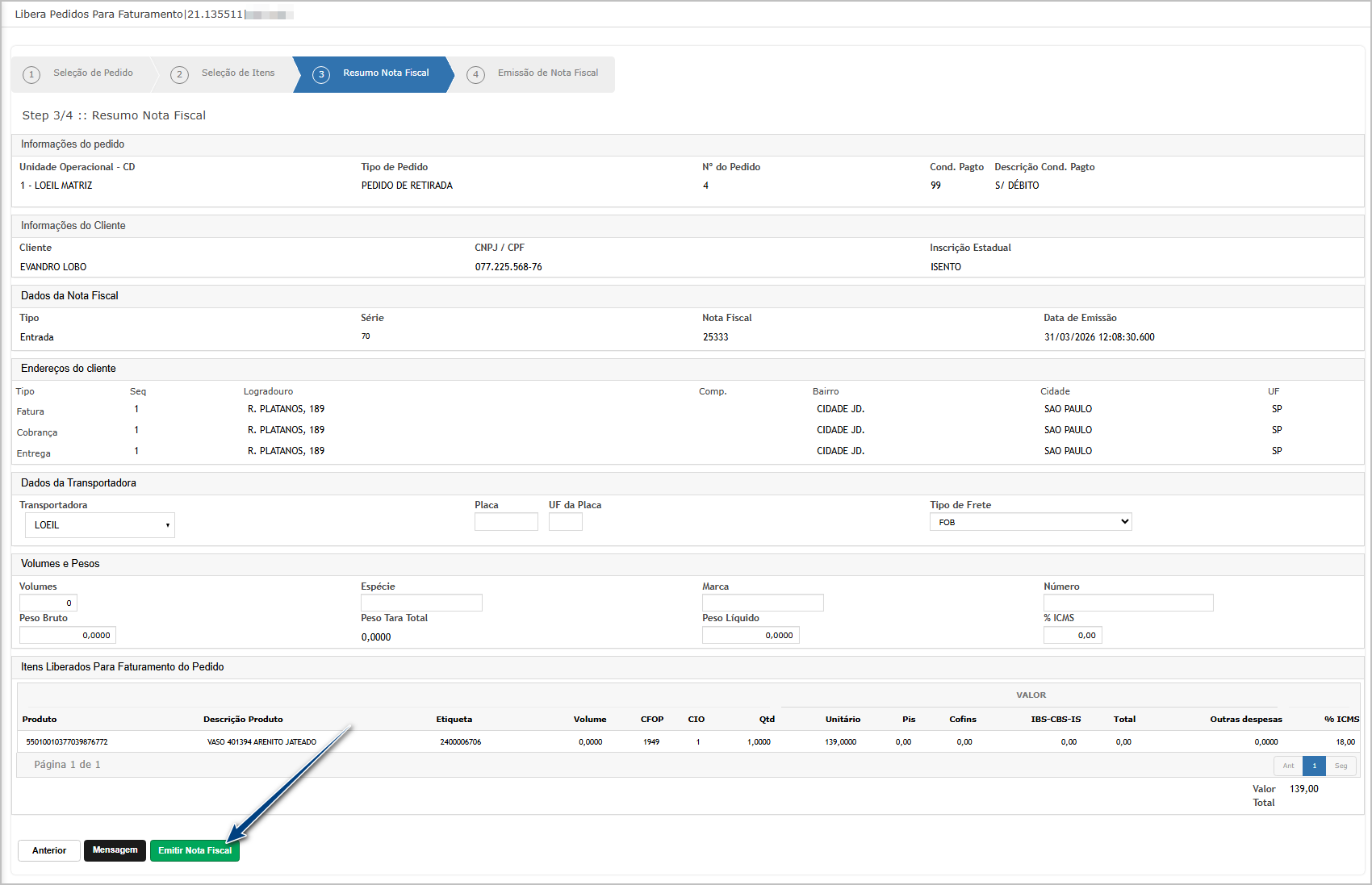The width and height of the screenshot is (1372, 885).
Task: Select the Espécie text field
Action: (421, 603)
